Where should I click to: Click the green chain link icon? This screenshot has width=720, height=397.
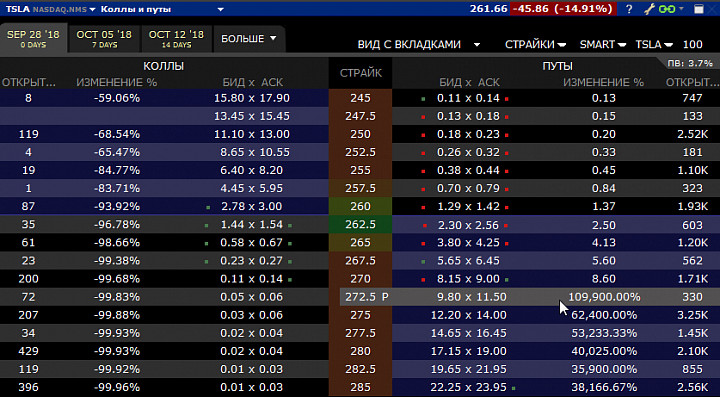[667, 9]
